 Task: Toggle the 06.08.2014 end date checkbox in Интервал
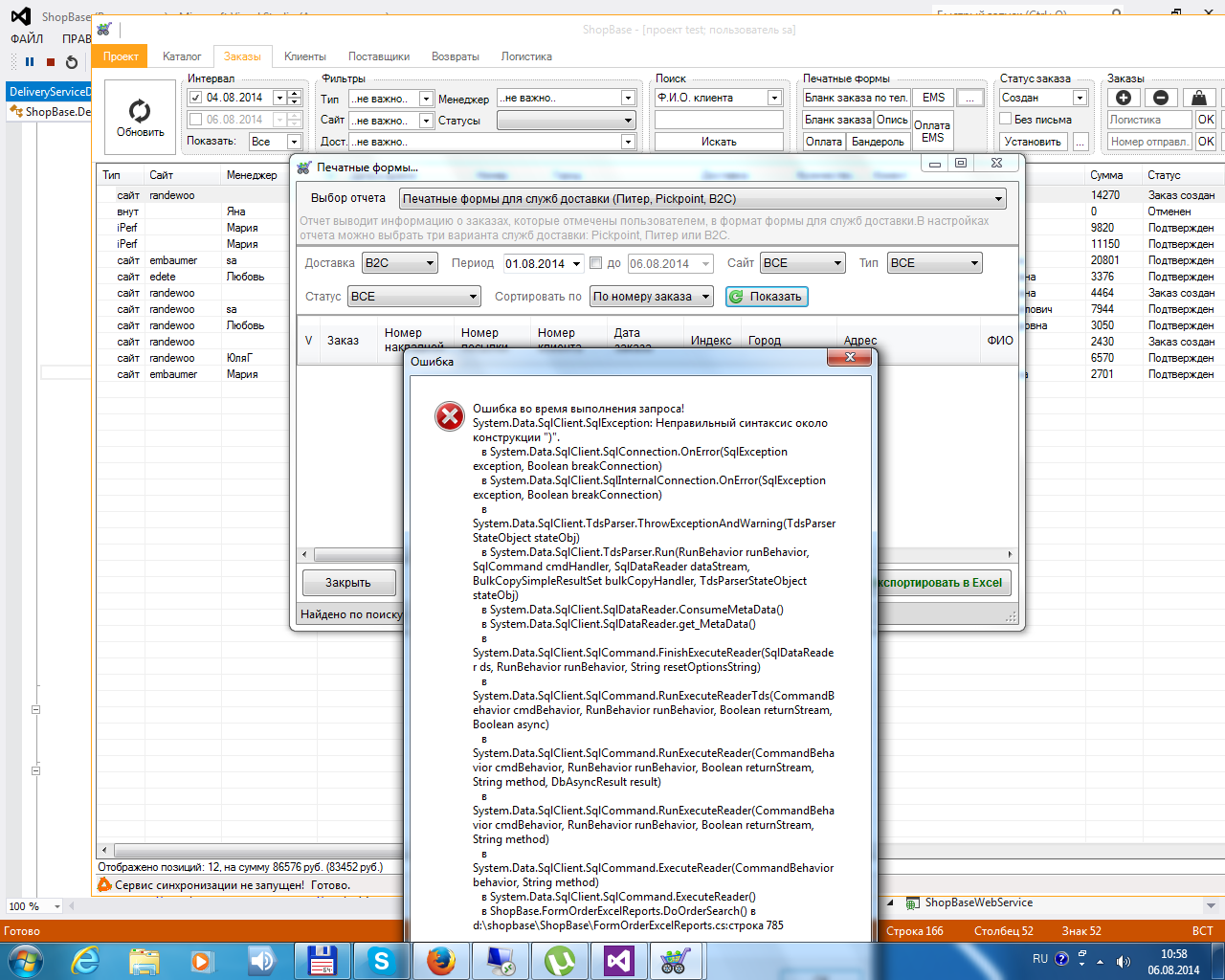[196, 120]
